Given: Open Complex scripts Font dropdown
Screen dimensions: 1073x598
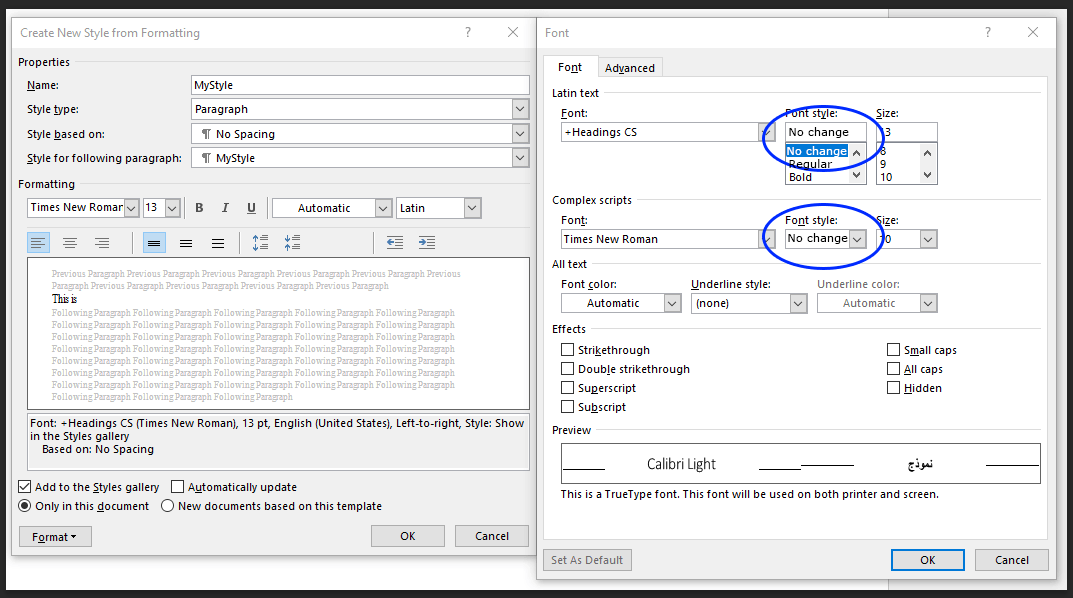Looking at the screenshot, I should pos(766,239).
